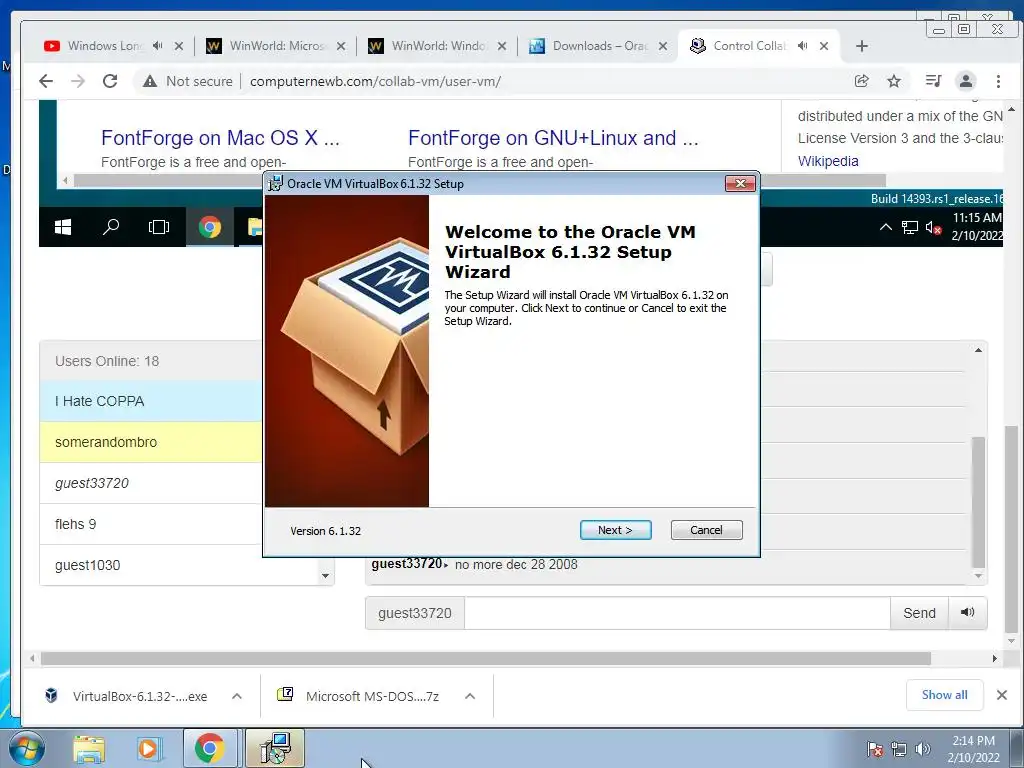Show all downloads
Screen dimensions: 1024x768
[944, 695]
